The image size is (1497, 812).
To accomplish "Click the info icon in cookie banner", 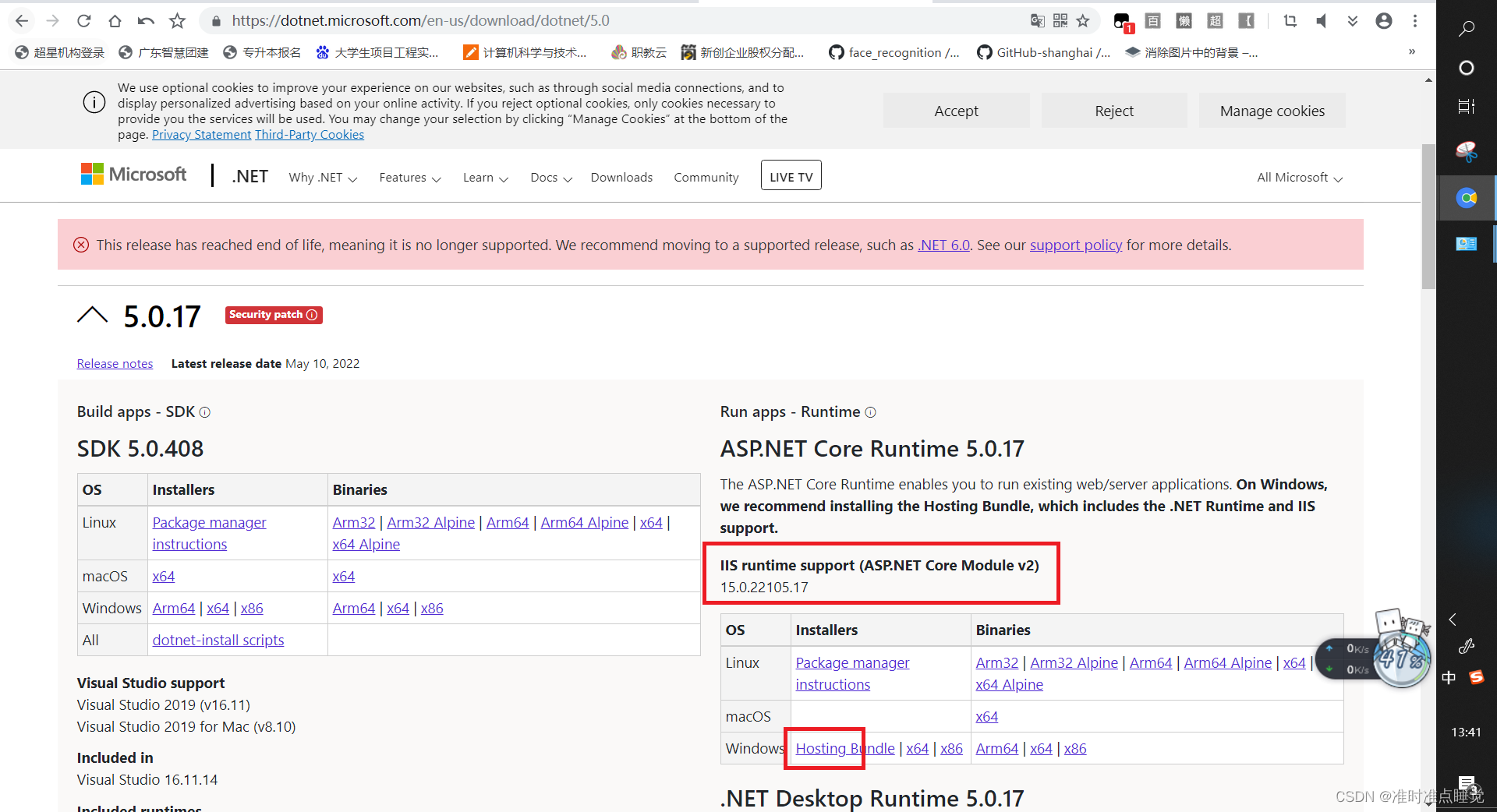I will (94, 102).
